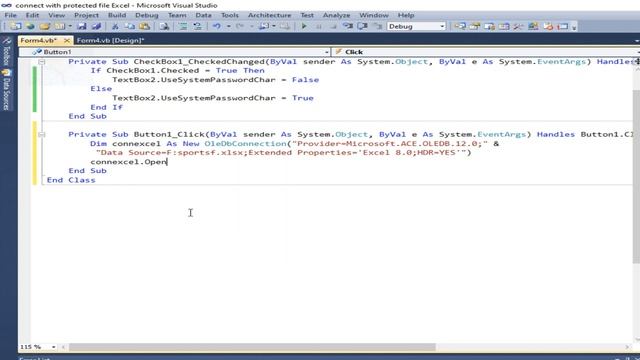This screenshot has height=360, width=640.
Task: Click the Stop Debugging icon
Action: [333, 26]
